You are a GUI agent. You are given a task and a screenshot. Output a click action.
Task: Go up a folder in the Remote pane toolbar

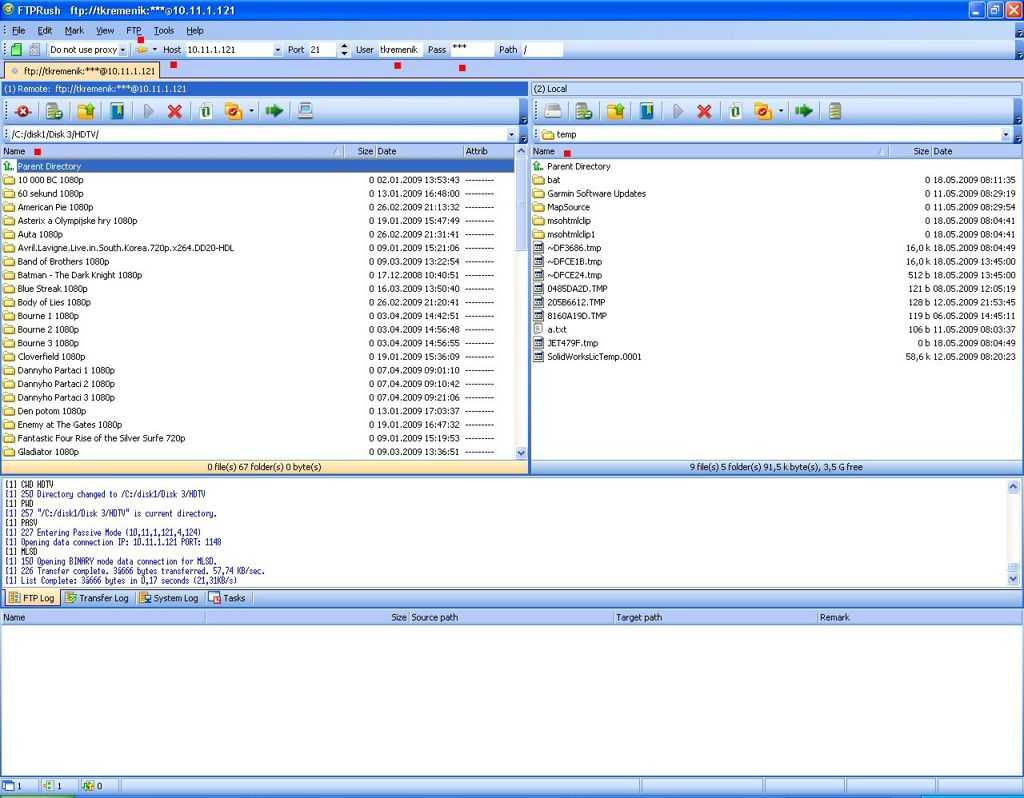click(86, 112)
